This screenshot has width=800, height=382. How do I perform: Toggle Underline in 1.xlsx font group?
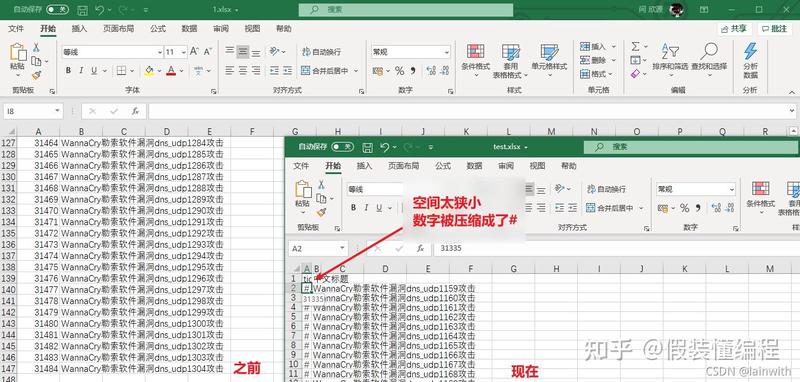[93, 71]
